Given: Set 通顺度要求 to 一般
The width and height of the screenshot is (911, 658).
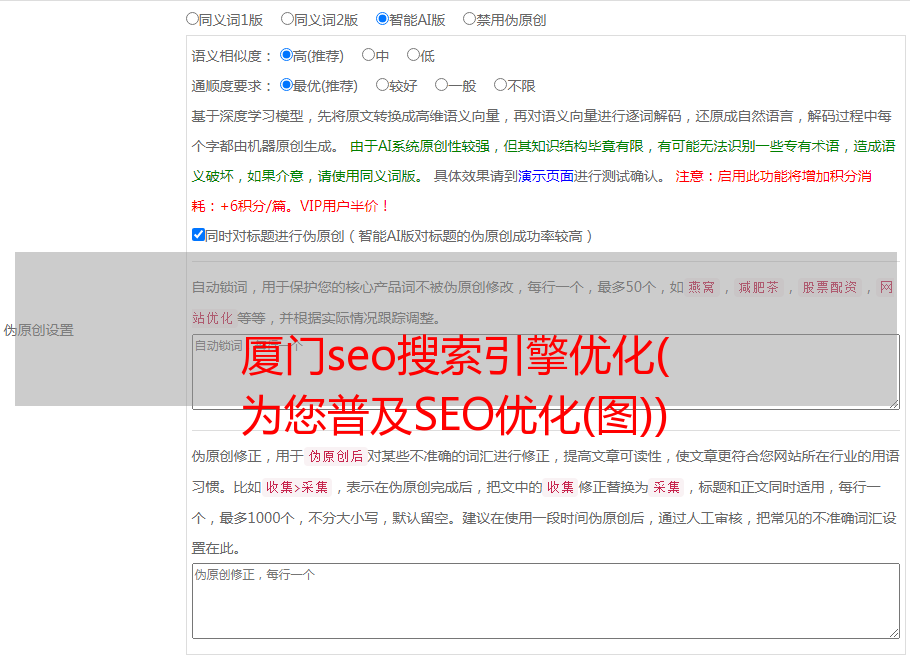Looking at the screenshot, I should tap(441, 85).
